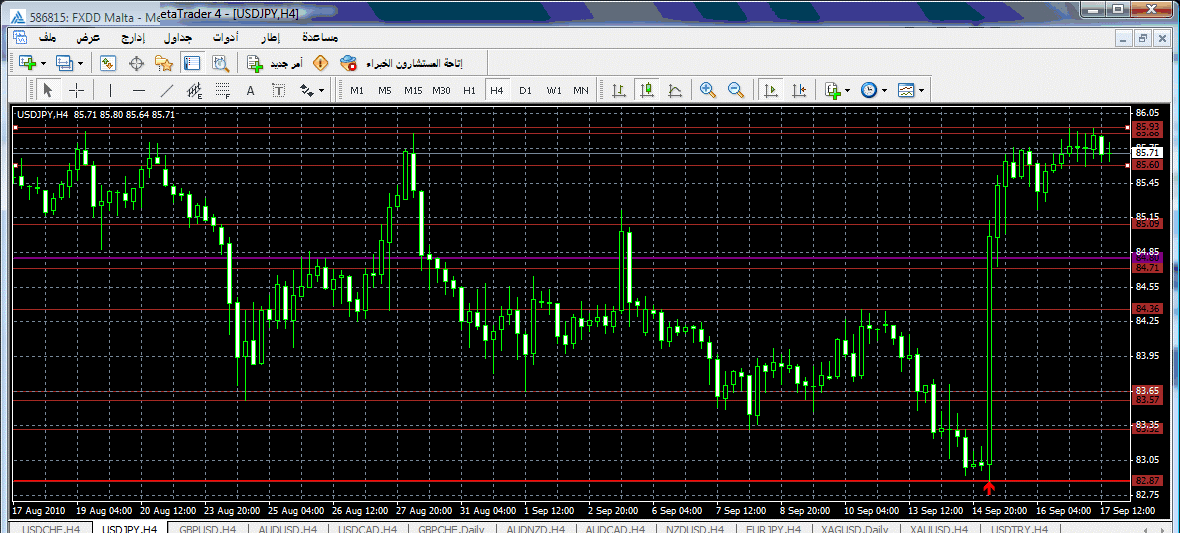Select the crosshair cursor tool
The height and width of the screenshot is (533, 1180).
point(76,90)
